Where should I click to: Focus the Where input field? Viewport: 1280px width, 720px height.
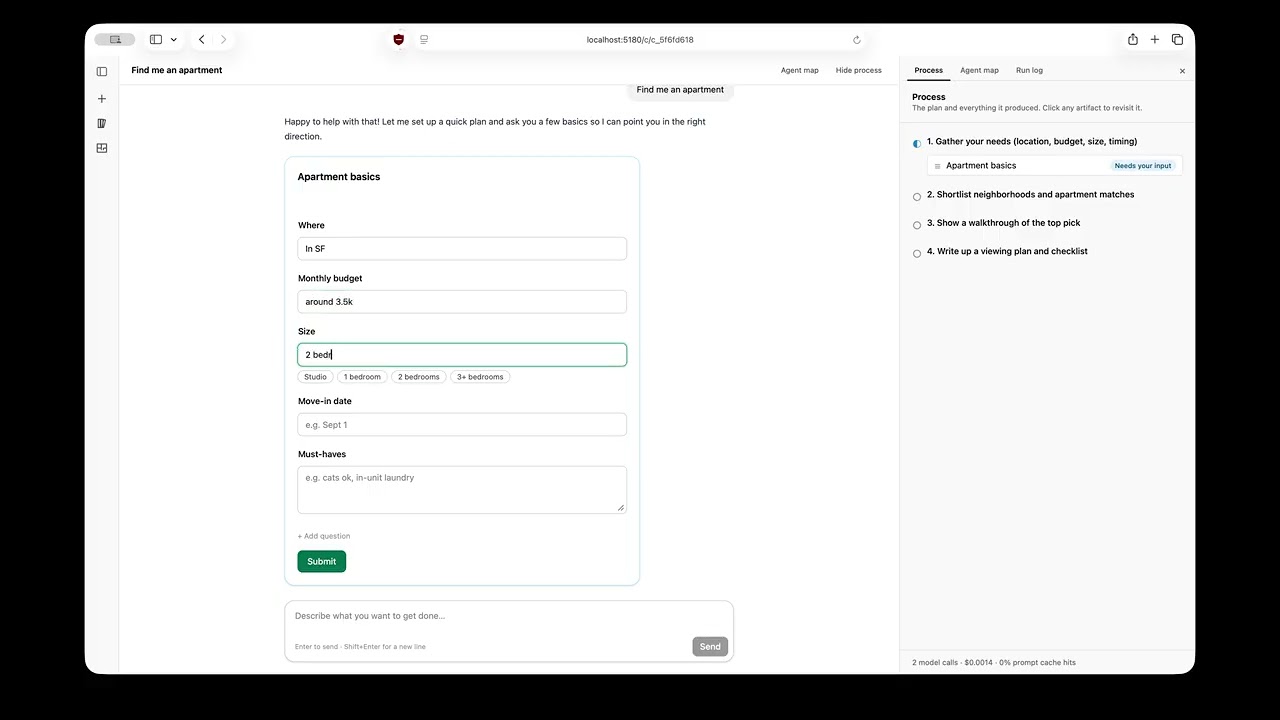pyautogui.click(x=462, y=248)
